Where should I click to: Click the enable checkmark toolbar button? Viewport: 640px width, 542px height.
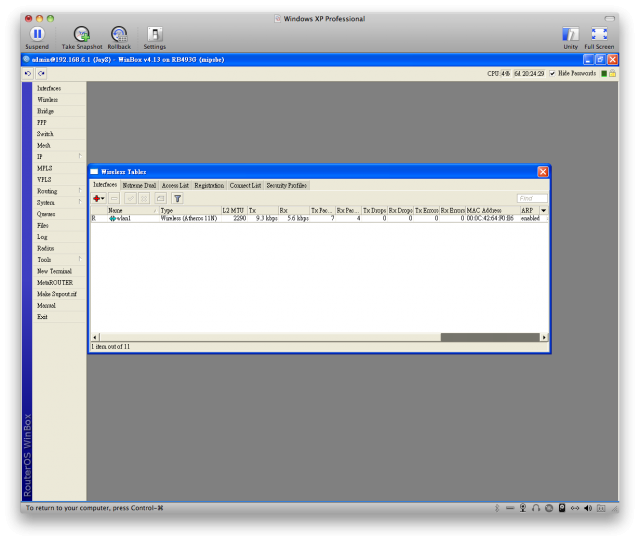point(130,198)
